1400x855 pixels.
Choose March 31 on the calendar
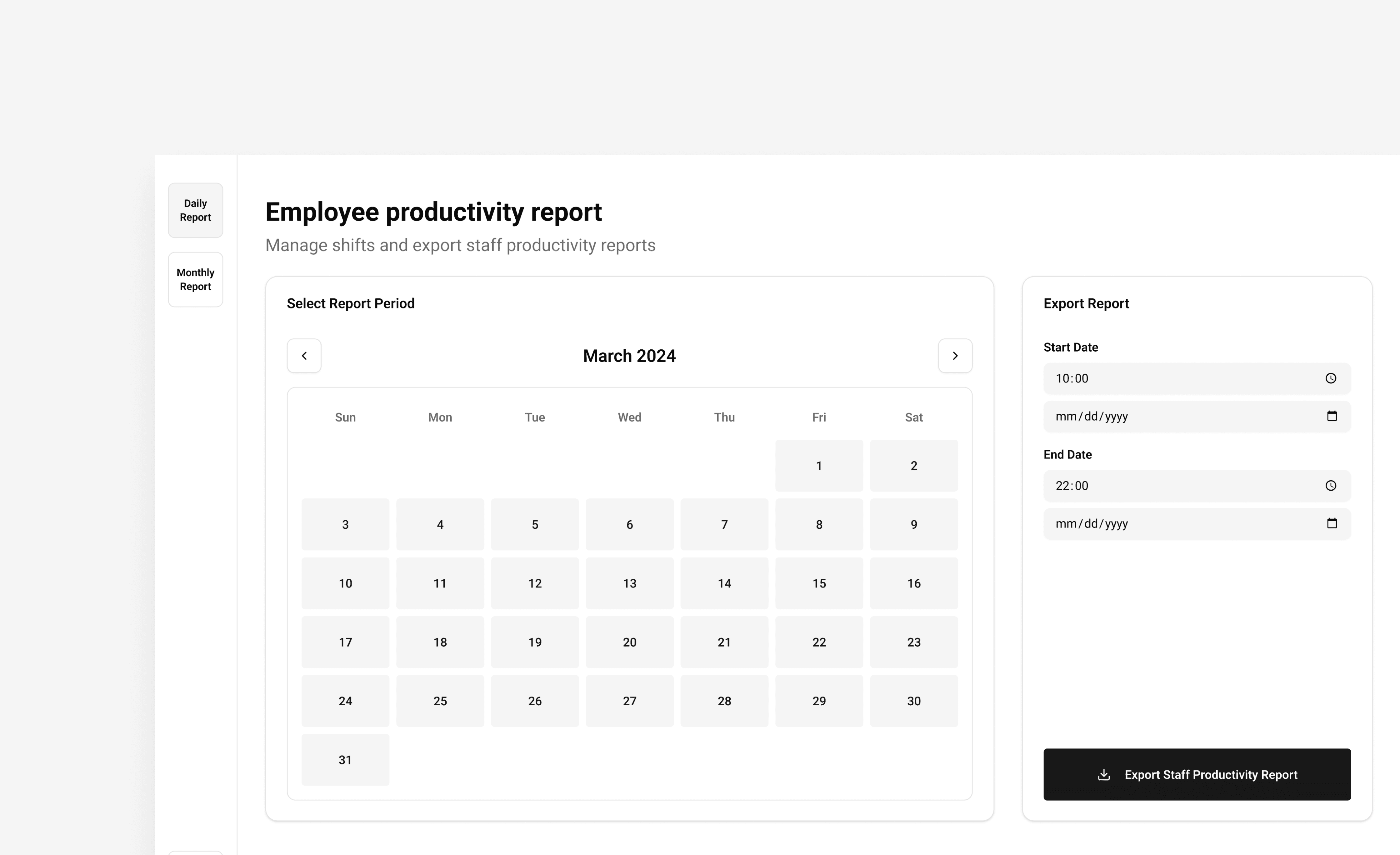345,760
